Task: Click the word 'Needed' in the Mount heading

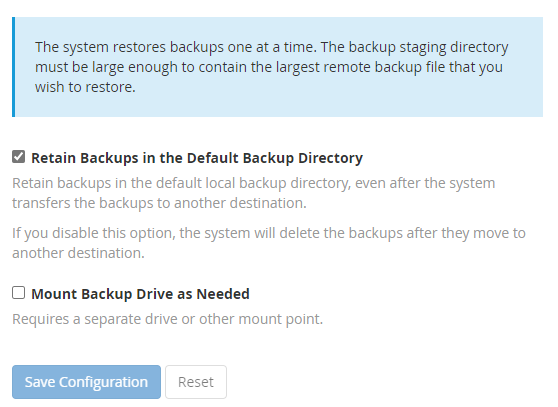Action: click(x=223, y=294)
